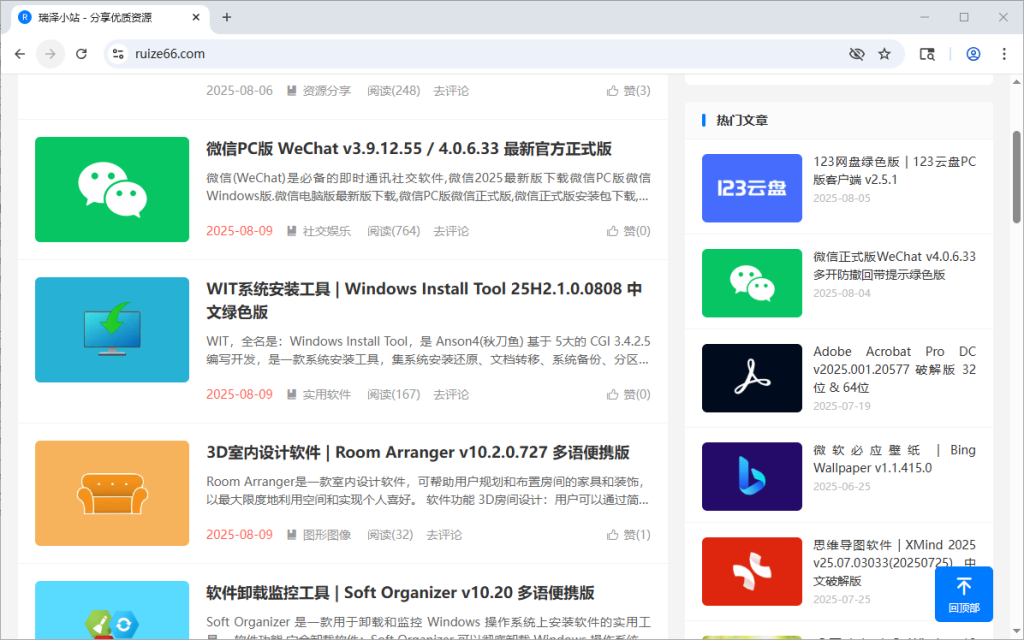The width and height of the screenshot is (1024, 640).
Task: Click 去评论 on the Windows Install Tool post
Action: point(451,394)
